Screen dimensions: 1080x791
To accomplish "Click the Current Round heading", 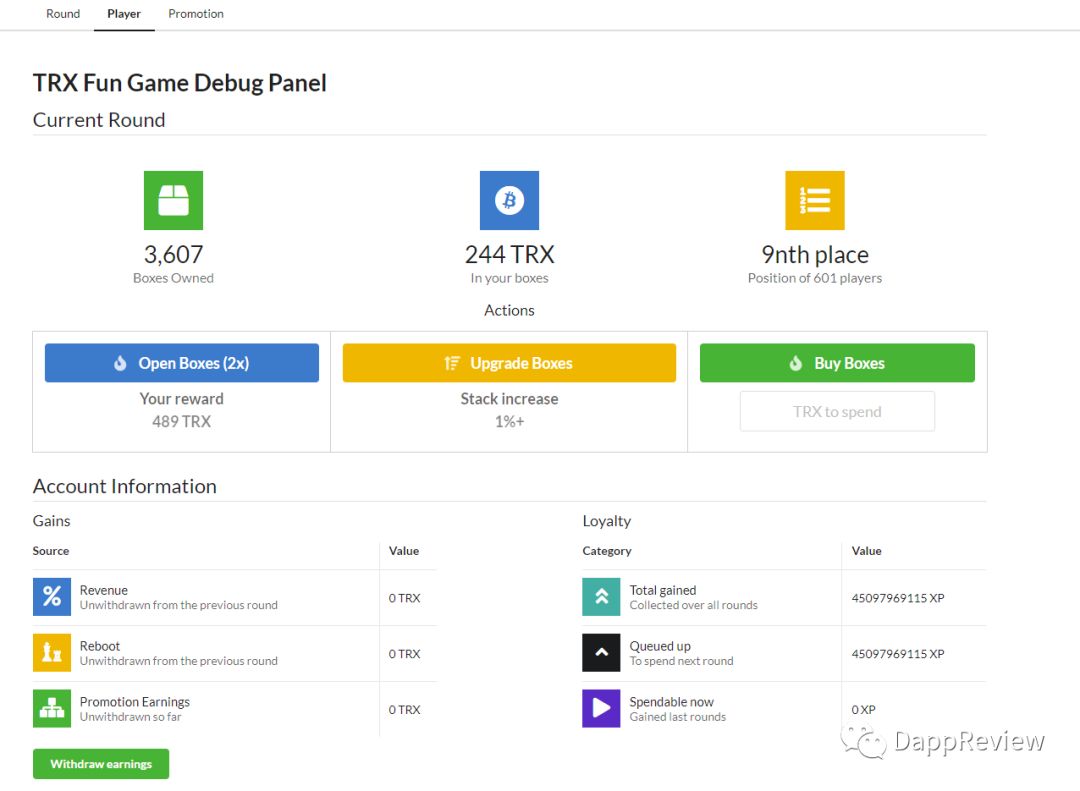I will (99, 120).
